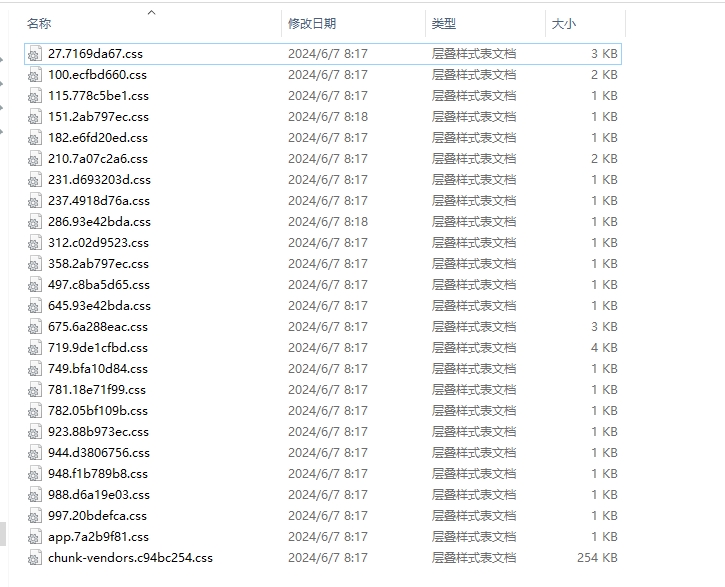Viewport: 725px width, 587px height.
Task: Sort files by the 修改日期 column header
Action: pos(312,24)
